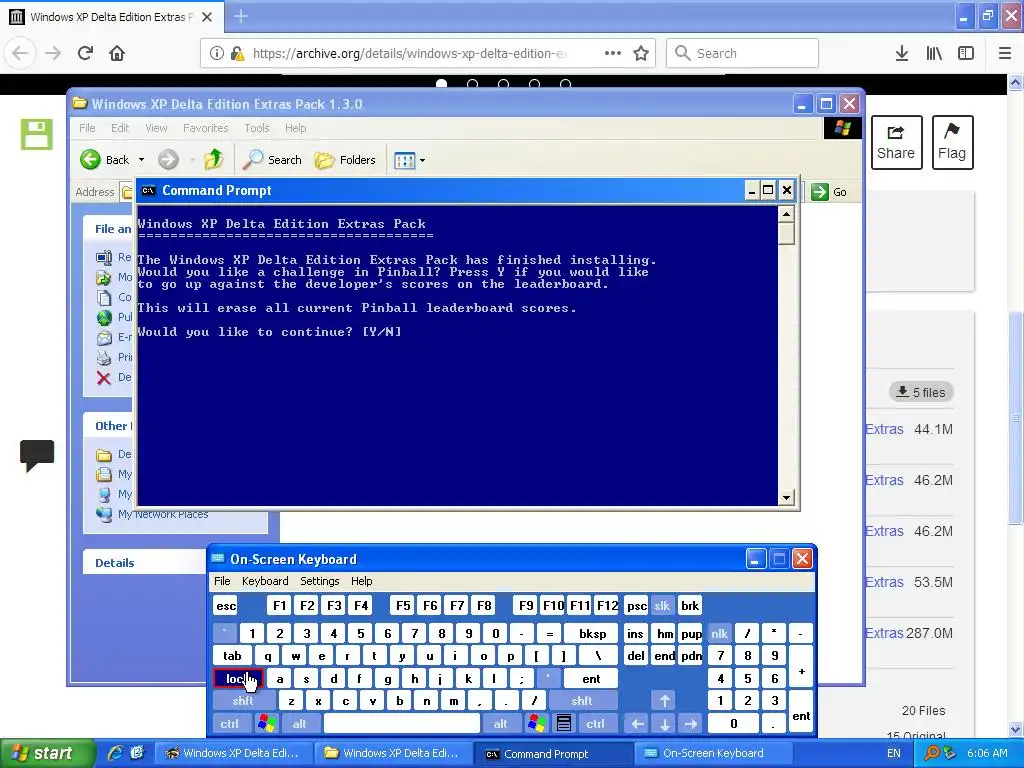Open Explorer File menu

[x=87, y=128]
